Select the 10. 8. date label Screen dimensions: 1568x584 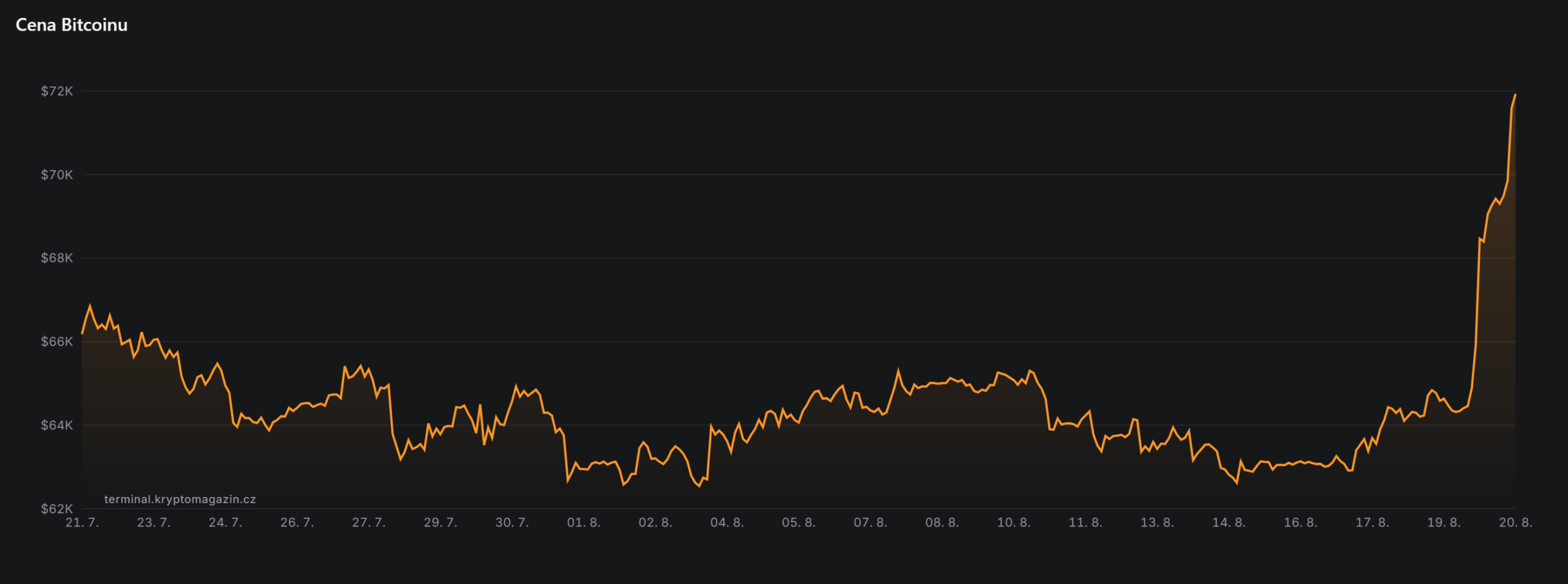click(x=1014, y=523)
